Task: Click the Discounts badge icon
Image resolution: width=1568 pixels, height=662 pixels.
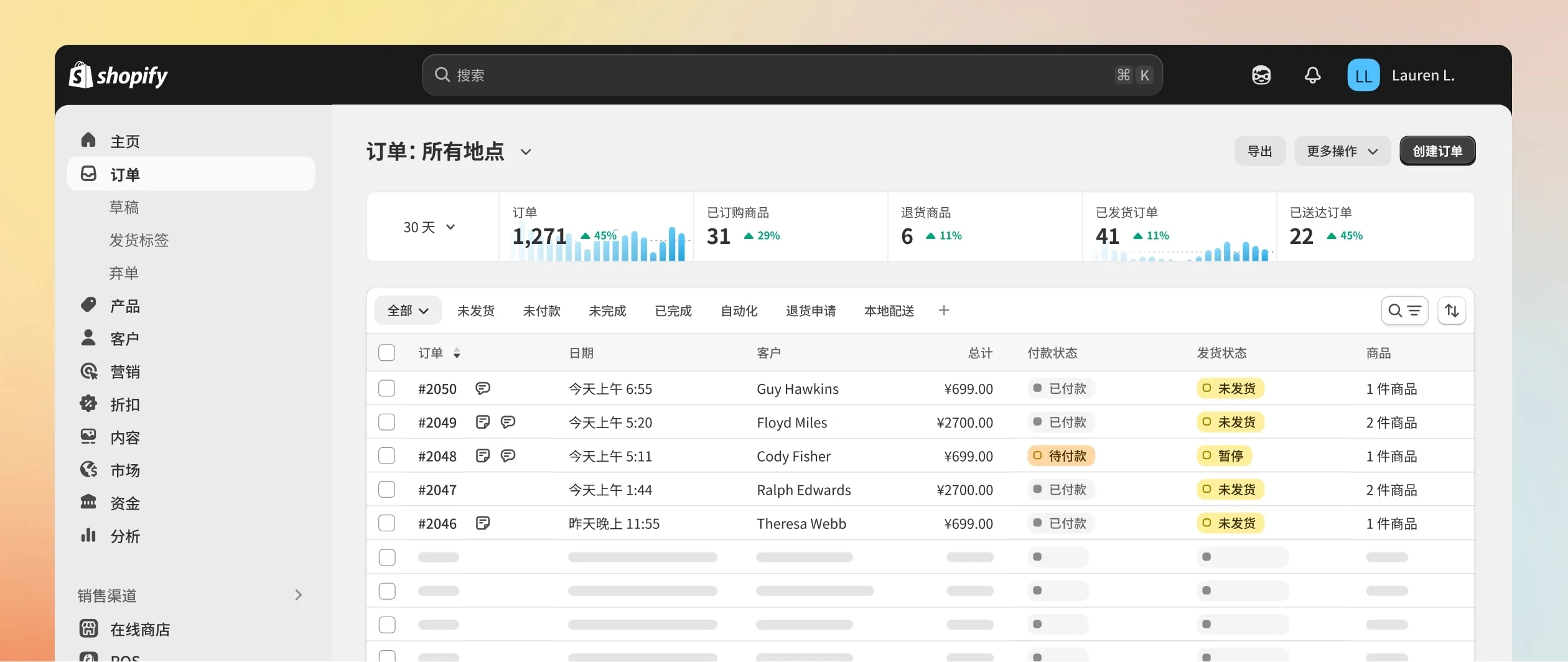Action: tap(88, 404)
